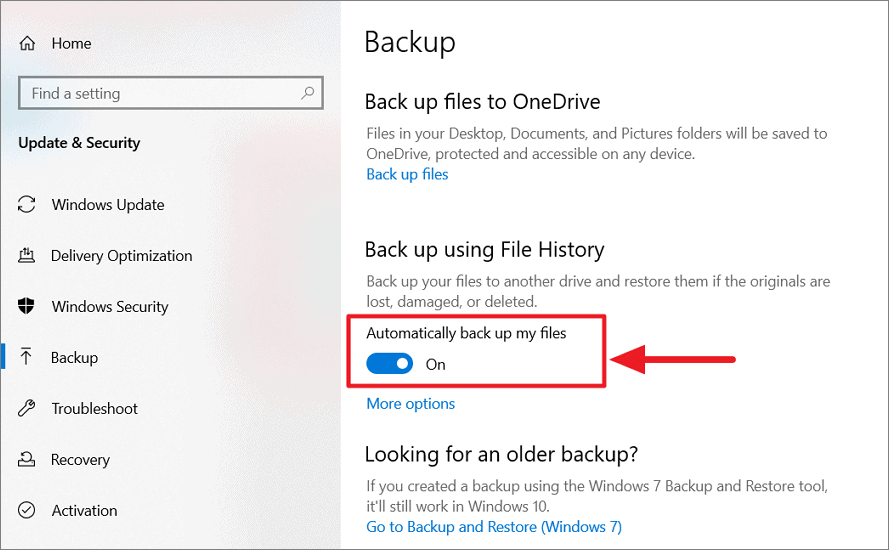Open More options link

pyautogui.click(x=410, y=404)
